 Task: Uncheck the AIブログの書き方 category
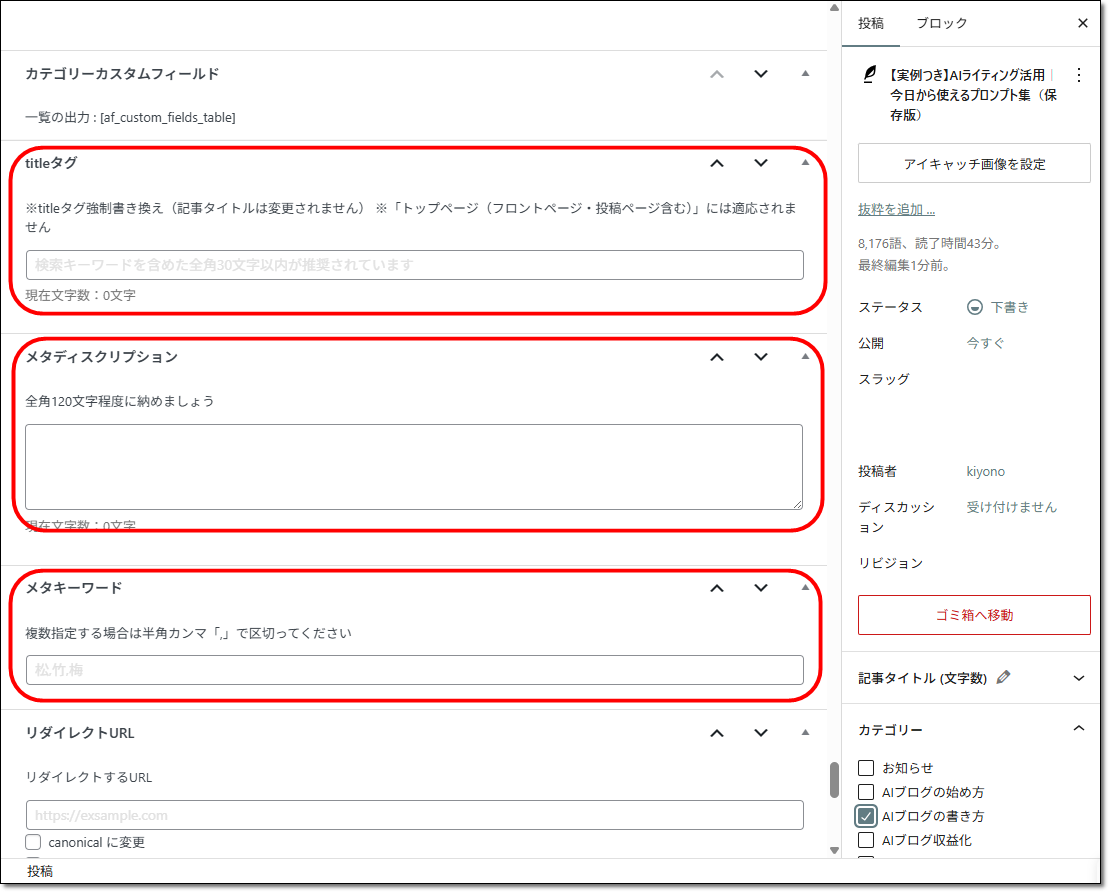(x=865, y=815)
